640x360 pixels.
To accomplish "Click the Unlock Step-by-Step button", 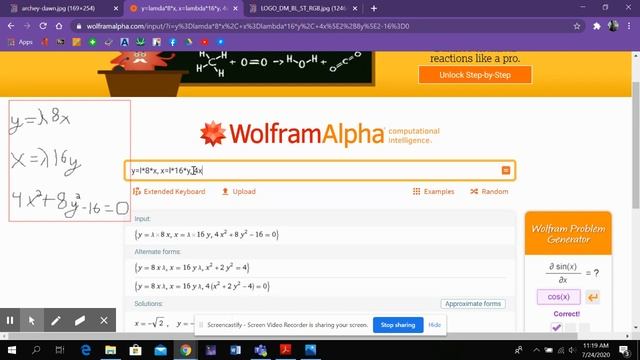I will [475, 75].
